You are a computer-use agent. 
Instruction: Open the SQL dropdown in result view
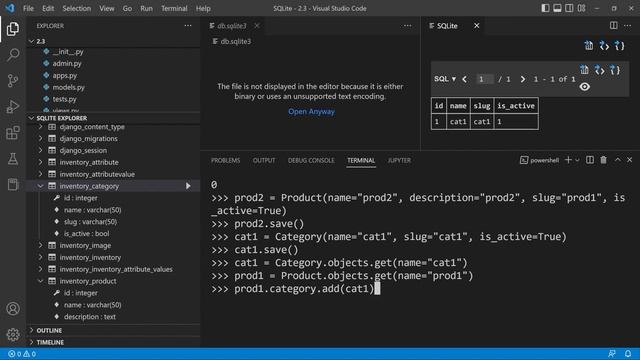[445, 79]
